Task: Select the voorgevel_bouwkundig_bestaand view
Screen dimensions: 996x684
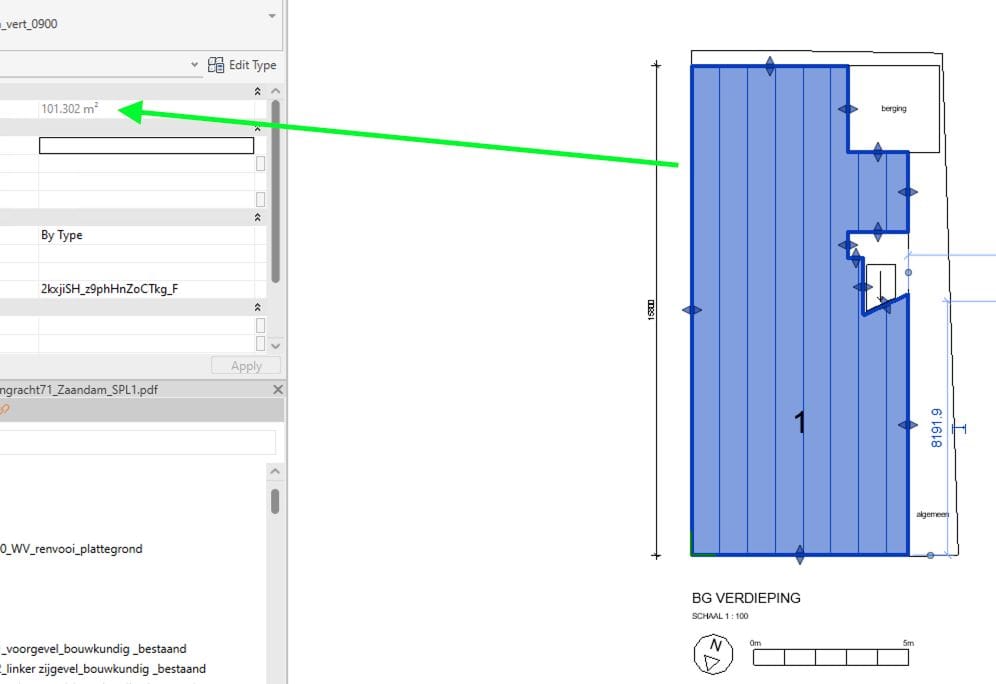Action: [x=94, y=649]
